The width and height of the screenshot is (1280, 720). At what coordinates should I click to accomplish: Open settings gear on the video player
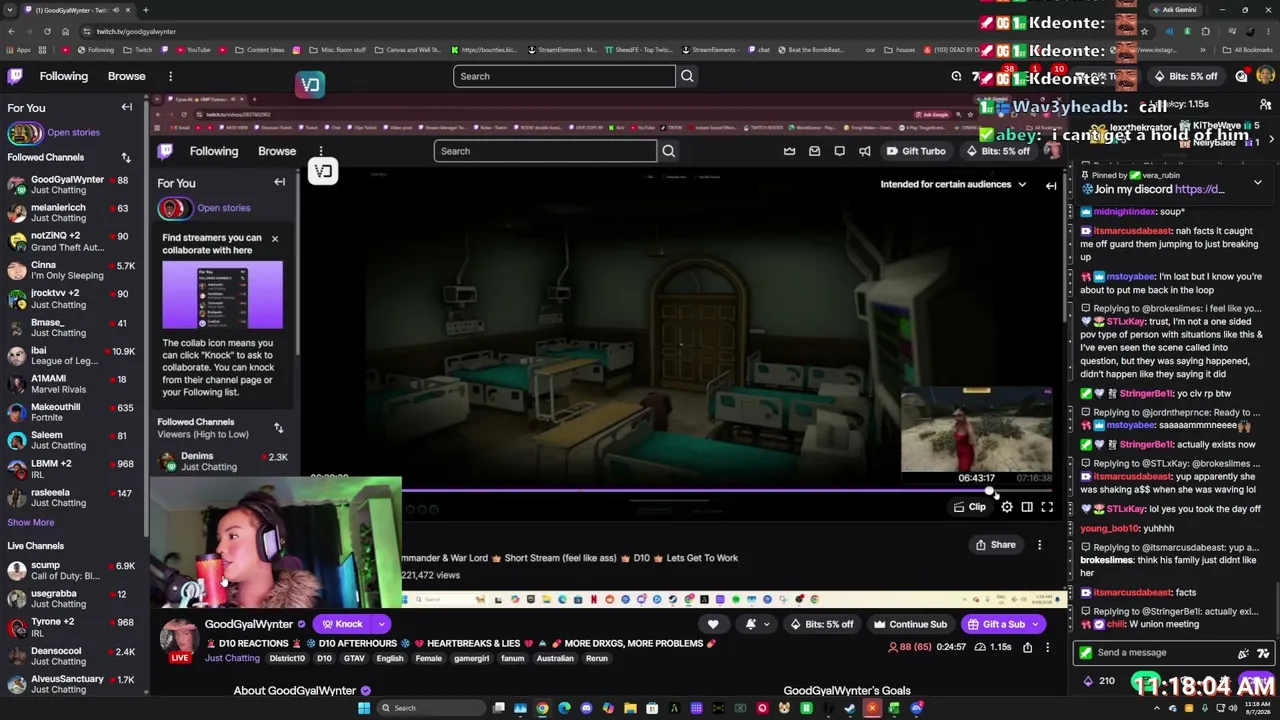coord(1007,507)
